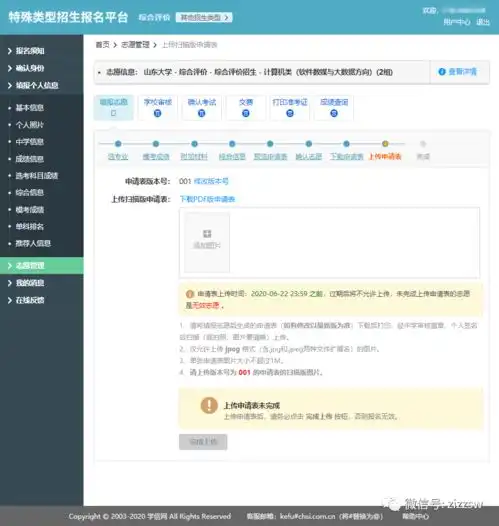Click the orange warning icon beside 申请表上传时间
The image size is (499, 526).
[x=190, y=294]
